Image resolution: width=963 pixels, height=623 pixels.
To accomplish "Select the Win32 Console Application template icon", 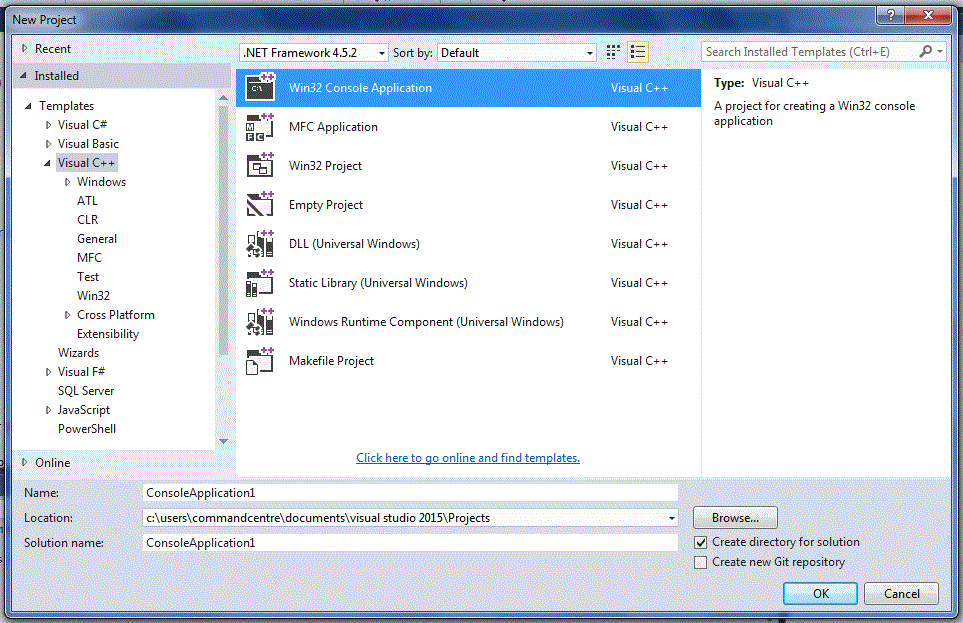I will [259, 87].
